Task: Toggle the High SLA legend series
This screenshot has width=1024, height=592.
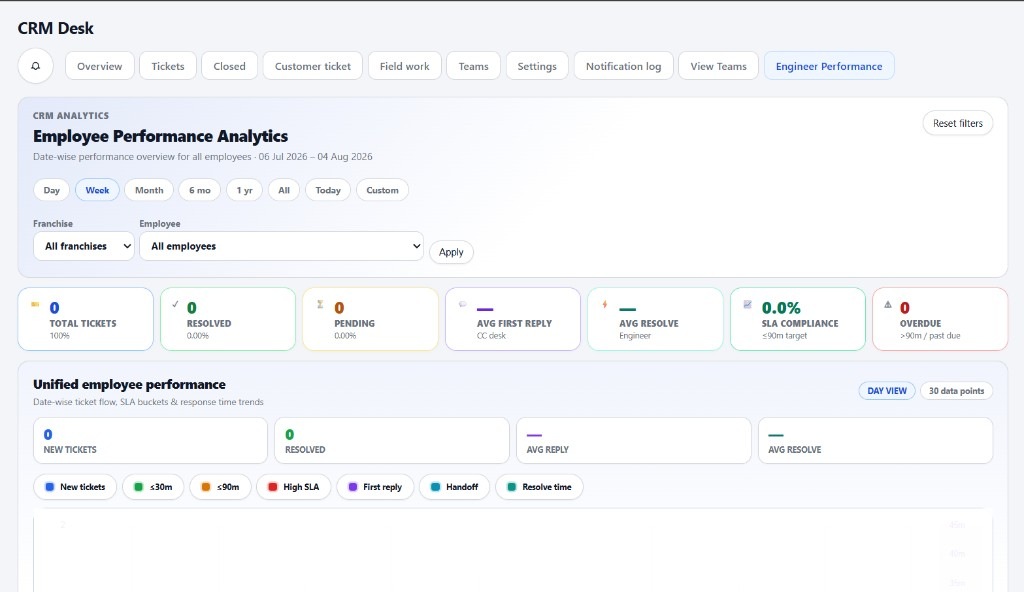Action: click(294, 487)
